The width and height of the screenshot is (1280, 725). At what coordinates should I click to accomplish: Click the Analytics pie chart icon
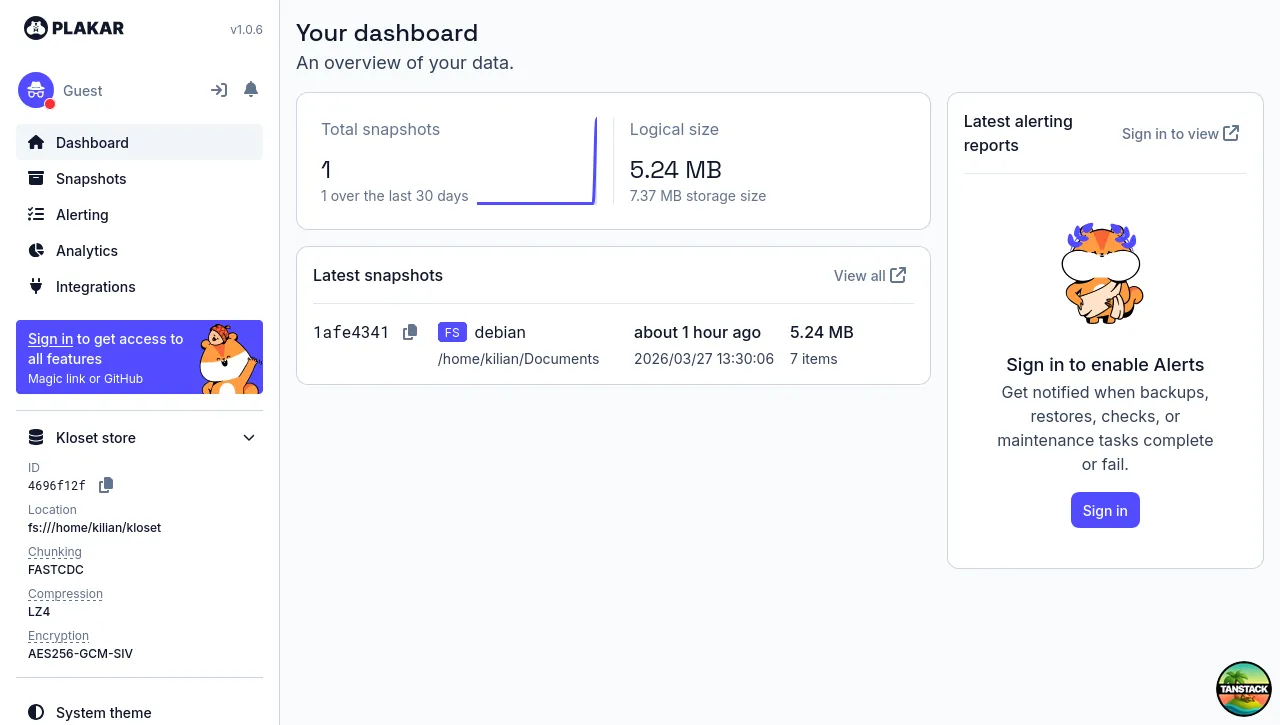click(x=36, y=250)
